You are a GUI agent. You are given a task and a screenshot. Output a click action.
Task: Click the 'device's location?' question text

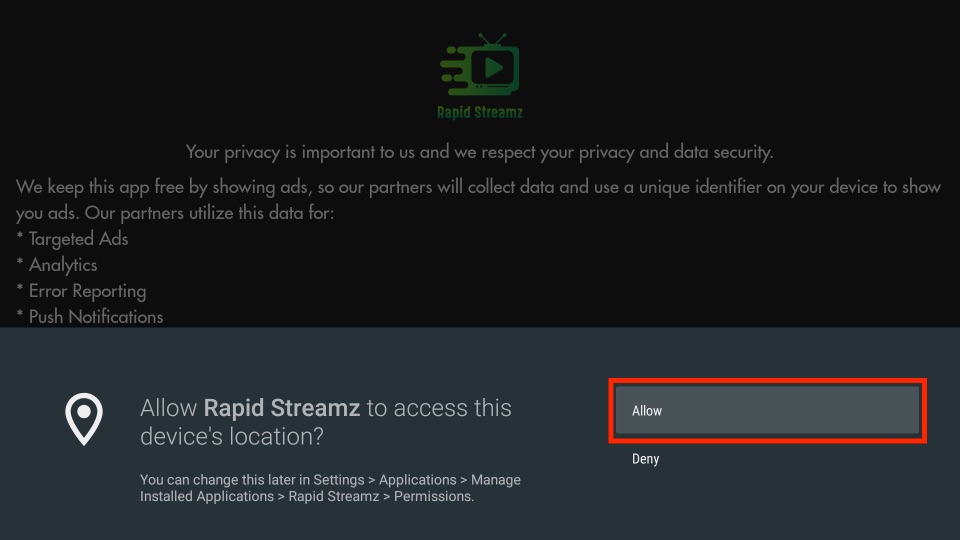[x=231, y=437]
